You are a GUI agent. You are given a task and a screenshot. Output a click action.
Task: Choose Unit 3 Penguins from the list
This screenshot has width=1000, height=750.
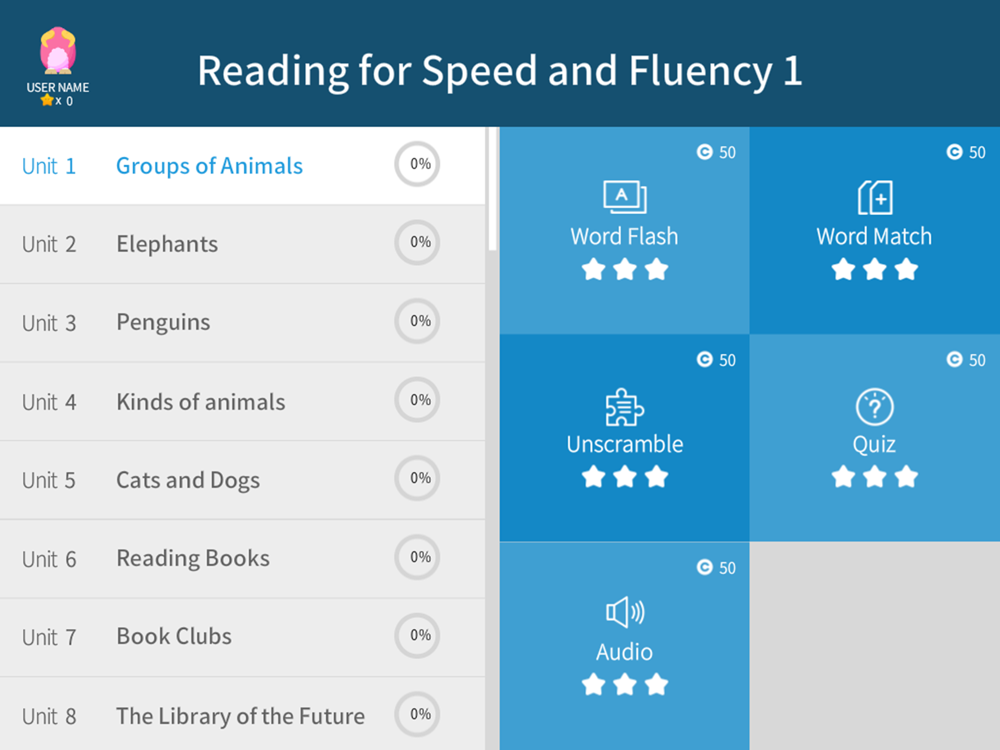pyautogui.click(x=242, y=323)
